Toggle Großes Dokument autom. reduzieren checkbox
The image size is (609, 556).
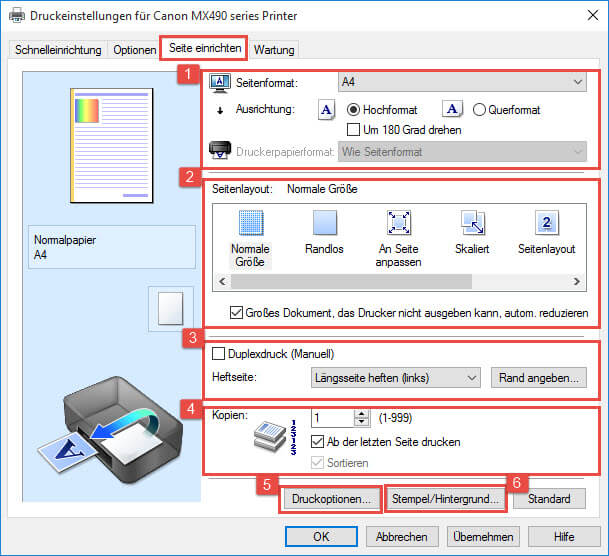[x=236, y=313]
